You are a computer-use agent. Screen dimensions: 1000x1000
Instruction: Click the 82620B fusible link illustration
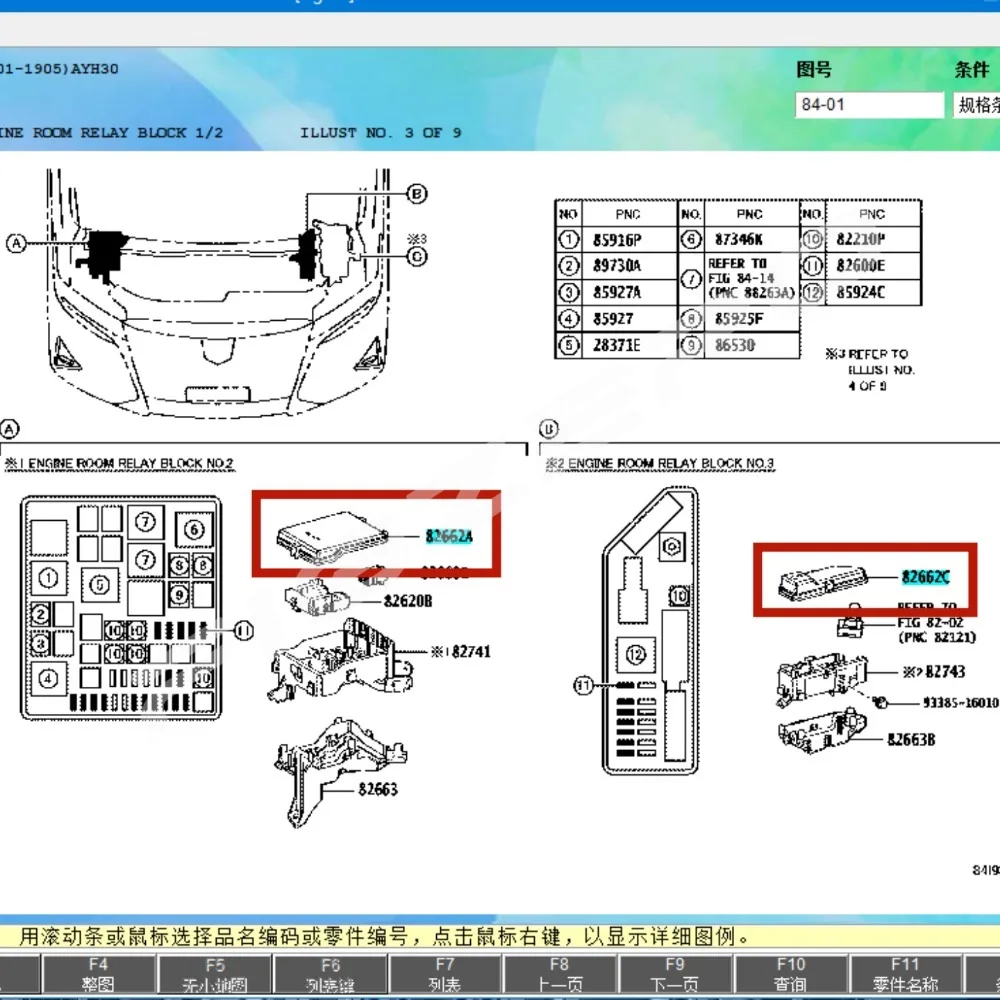(317, 597)
